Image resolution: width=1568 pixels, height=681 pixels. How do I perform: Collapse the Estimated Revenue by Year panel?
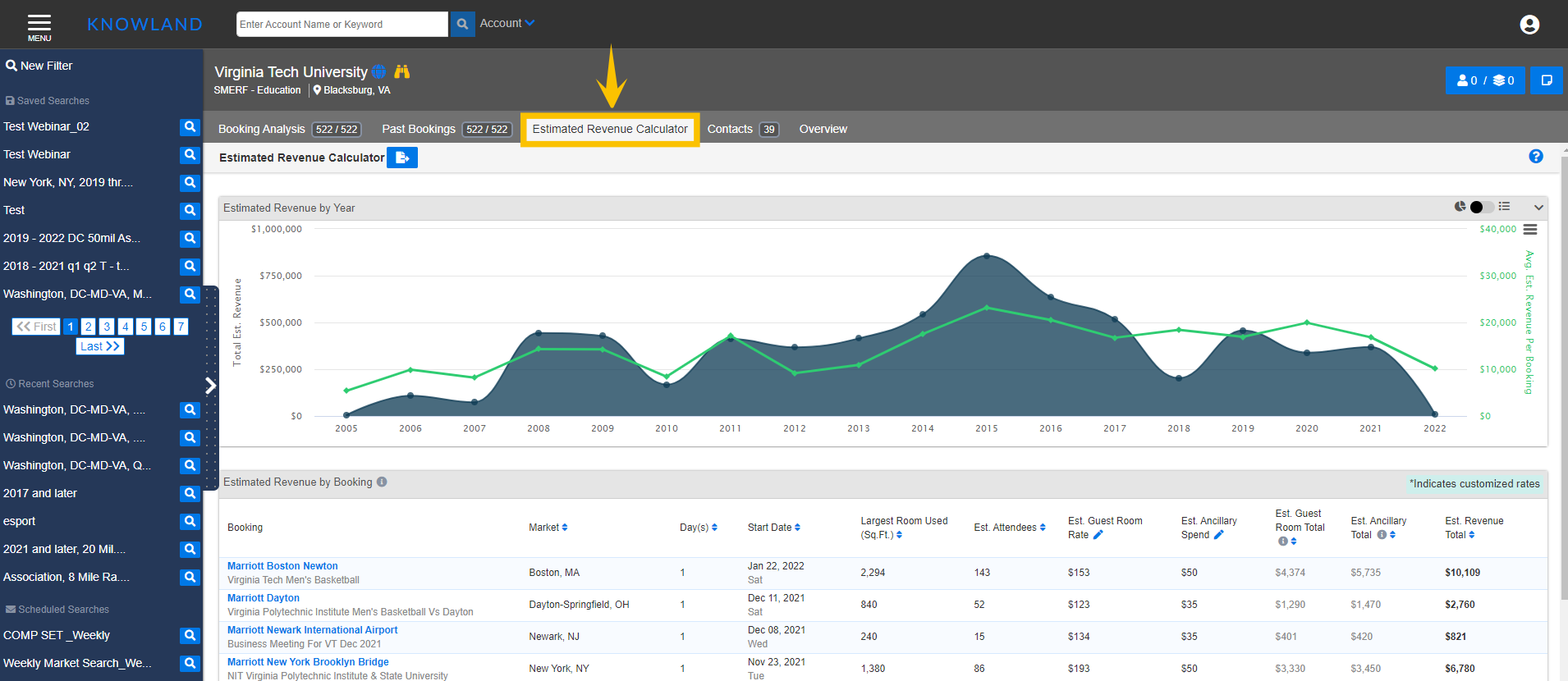tap(1538, 208)
